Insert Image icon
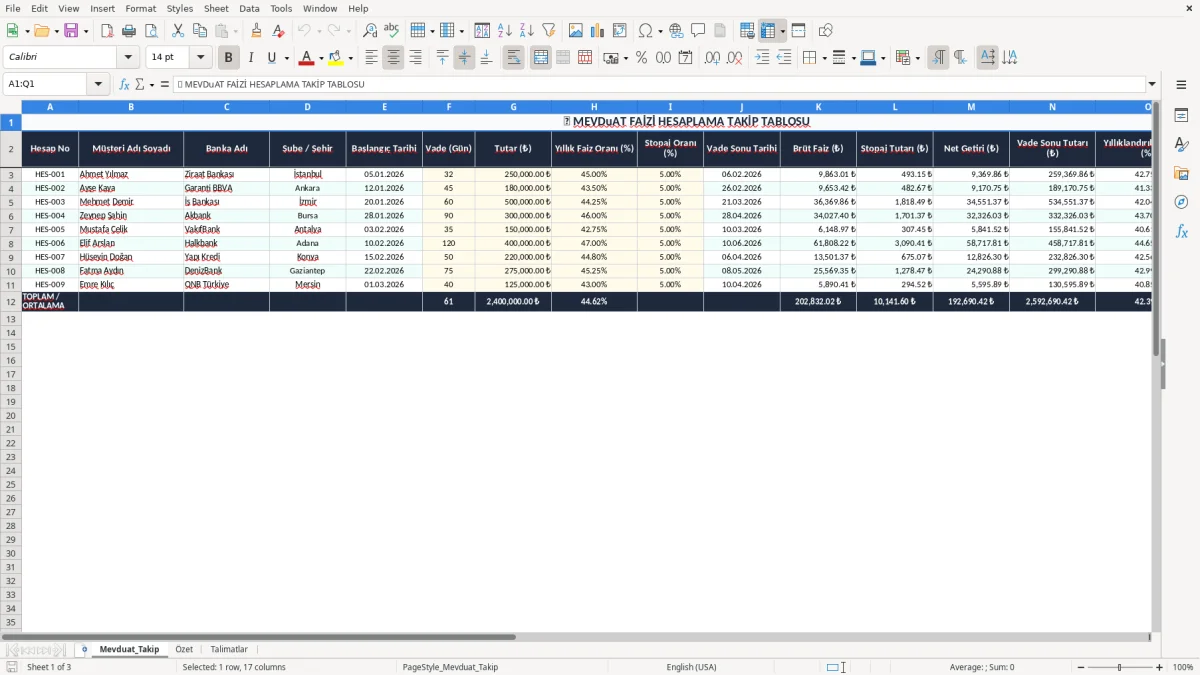Viewport: 1200px width, 675px height. click(x=576, y=31)
